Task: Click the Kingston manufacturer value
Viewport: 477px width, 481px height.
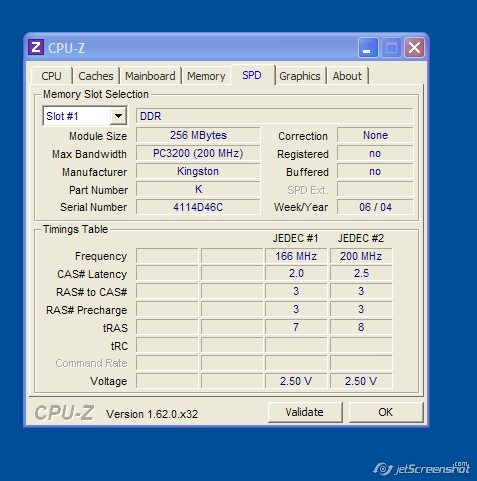Action: click(x=198, y=171)
